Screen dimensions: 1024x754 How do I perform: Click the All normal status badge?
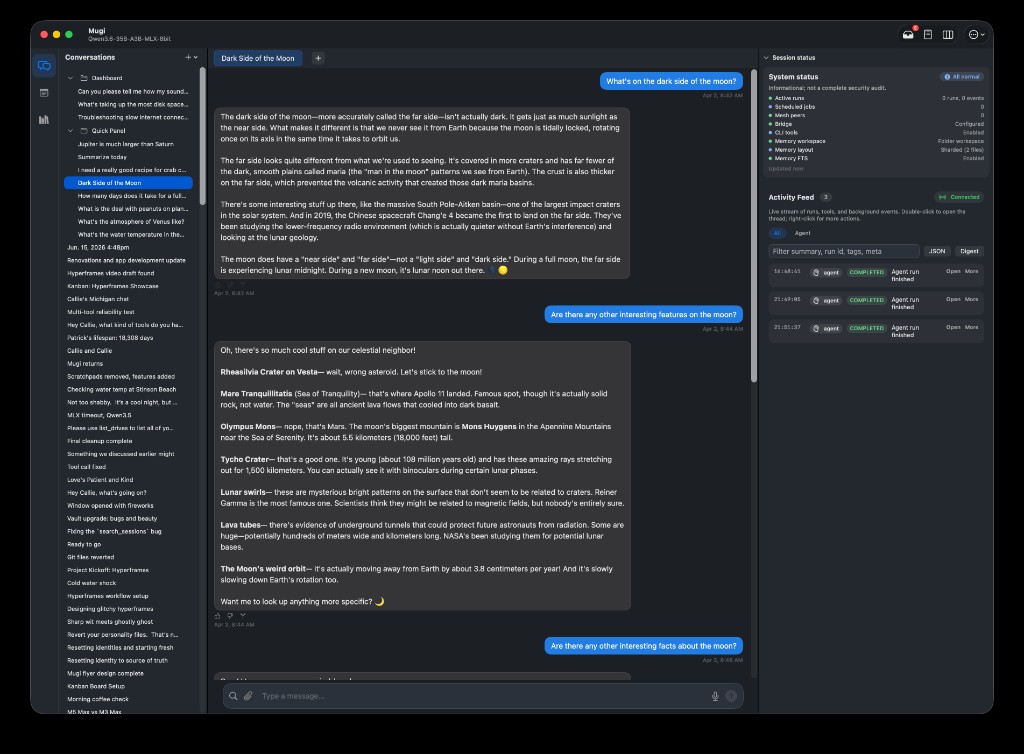click(x=962, y=76)
